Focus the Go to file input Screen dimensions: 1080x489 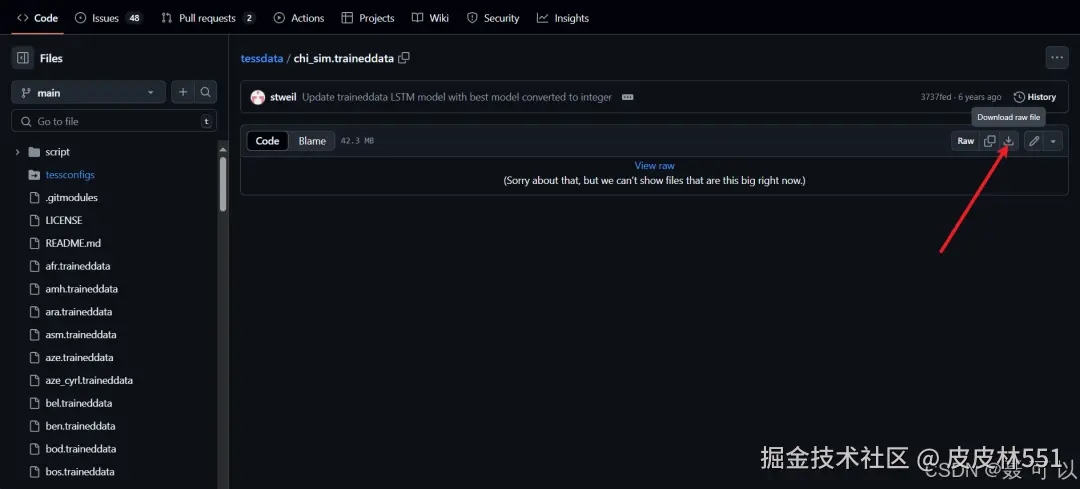(x=114, y=121)
